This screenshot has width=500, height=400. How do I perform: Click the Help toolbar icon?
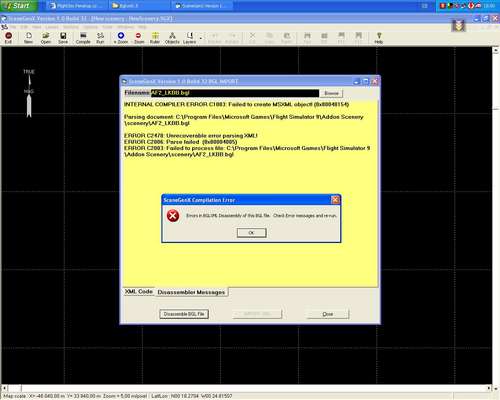coord(378,38)
